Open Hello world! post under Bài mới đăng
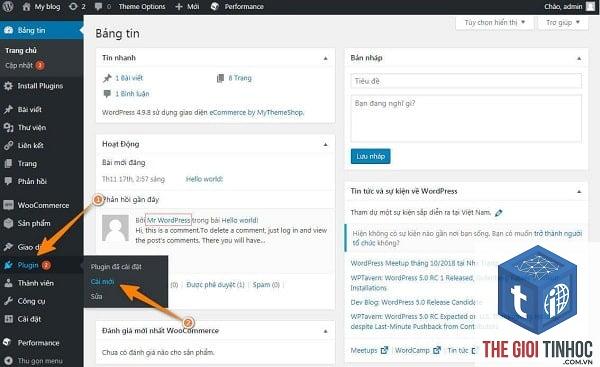This screenshot has height=367, width=600. [x=204, y=179]
